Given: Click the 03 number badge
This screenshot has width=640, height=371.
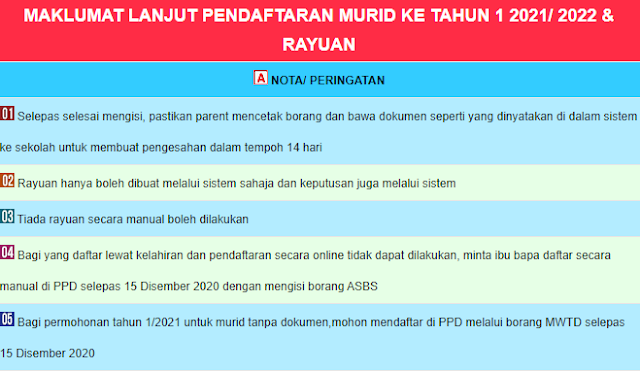Looking at the screenshot, I should pyautogui.click(x=7, y=216).
